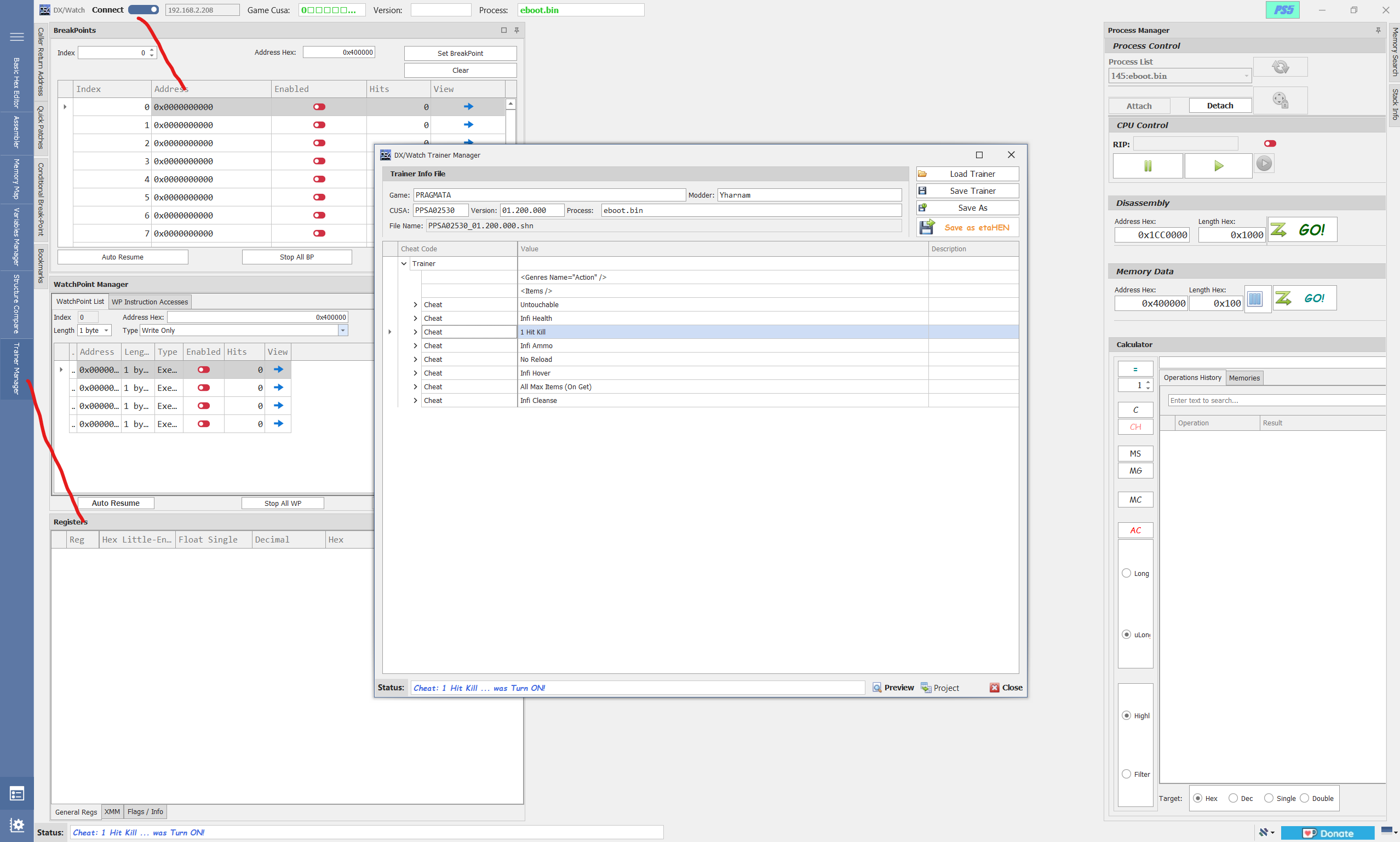Toggle the Connect switch
This screenshot has height=842, width=1400.
pos(144,10)
